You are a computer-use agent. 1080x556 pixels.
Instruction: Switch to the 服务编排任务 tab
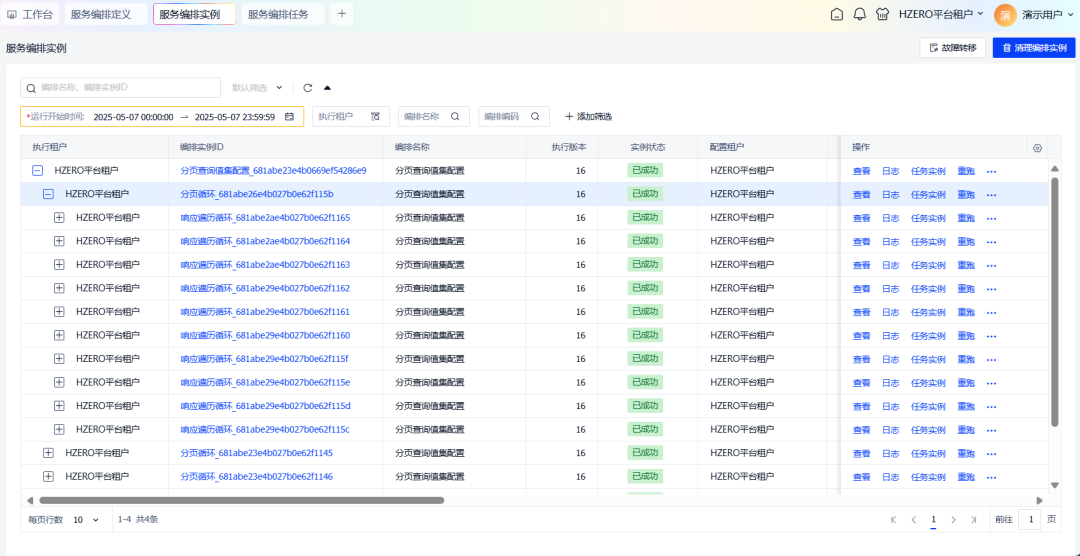pos(278,14)
